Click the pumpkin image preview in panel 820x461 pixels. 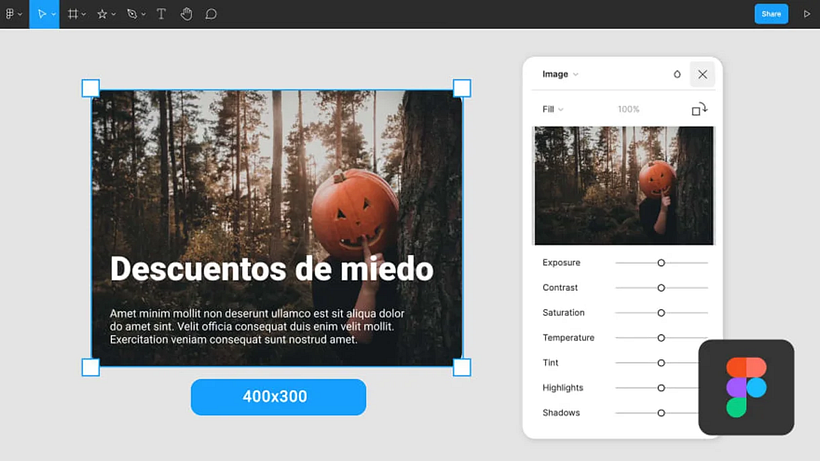click(x=623, y=186)
